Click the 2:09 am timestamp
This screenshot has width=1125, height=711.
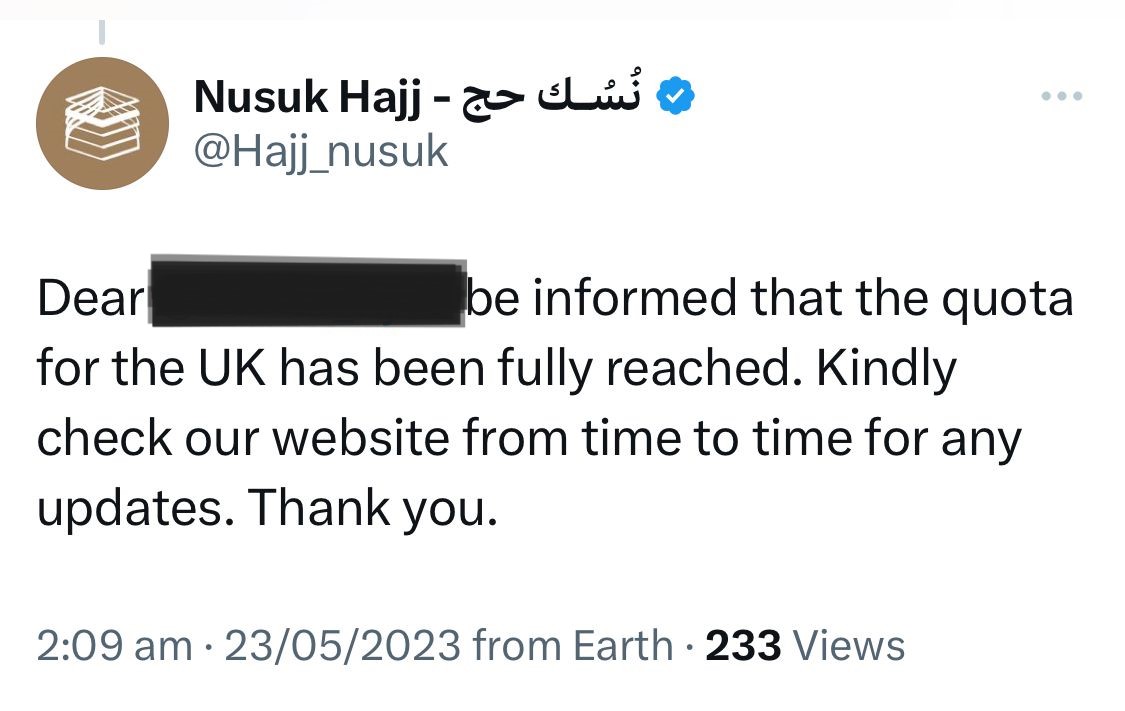[114, 646]
